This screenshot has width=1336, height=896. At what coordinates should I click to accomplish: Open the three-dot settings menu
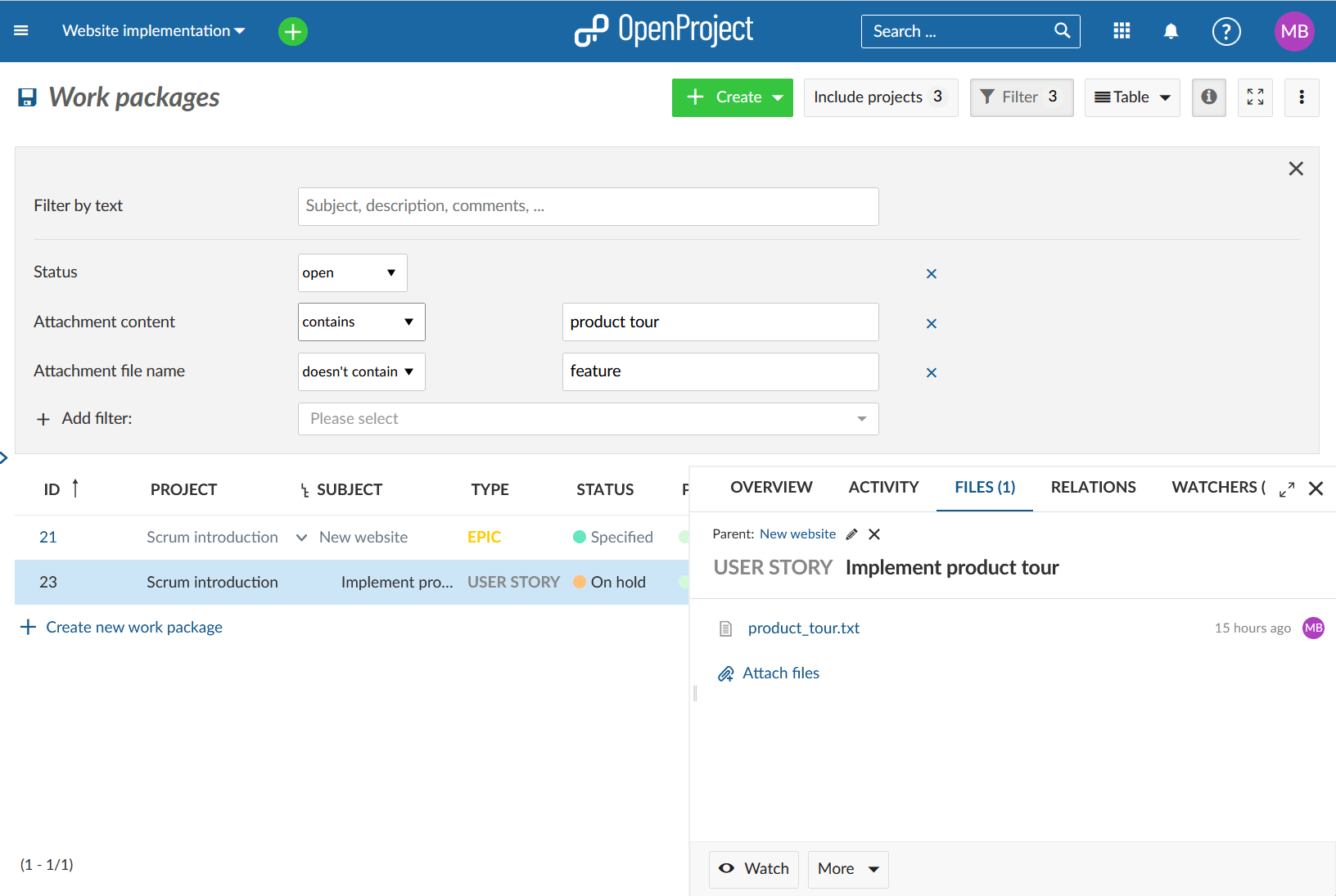click(x=1302, y=97)
